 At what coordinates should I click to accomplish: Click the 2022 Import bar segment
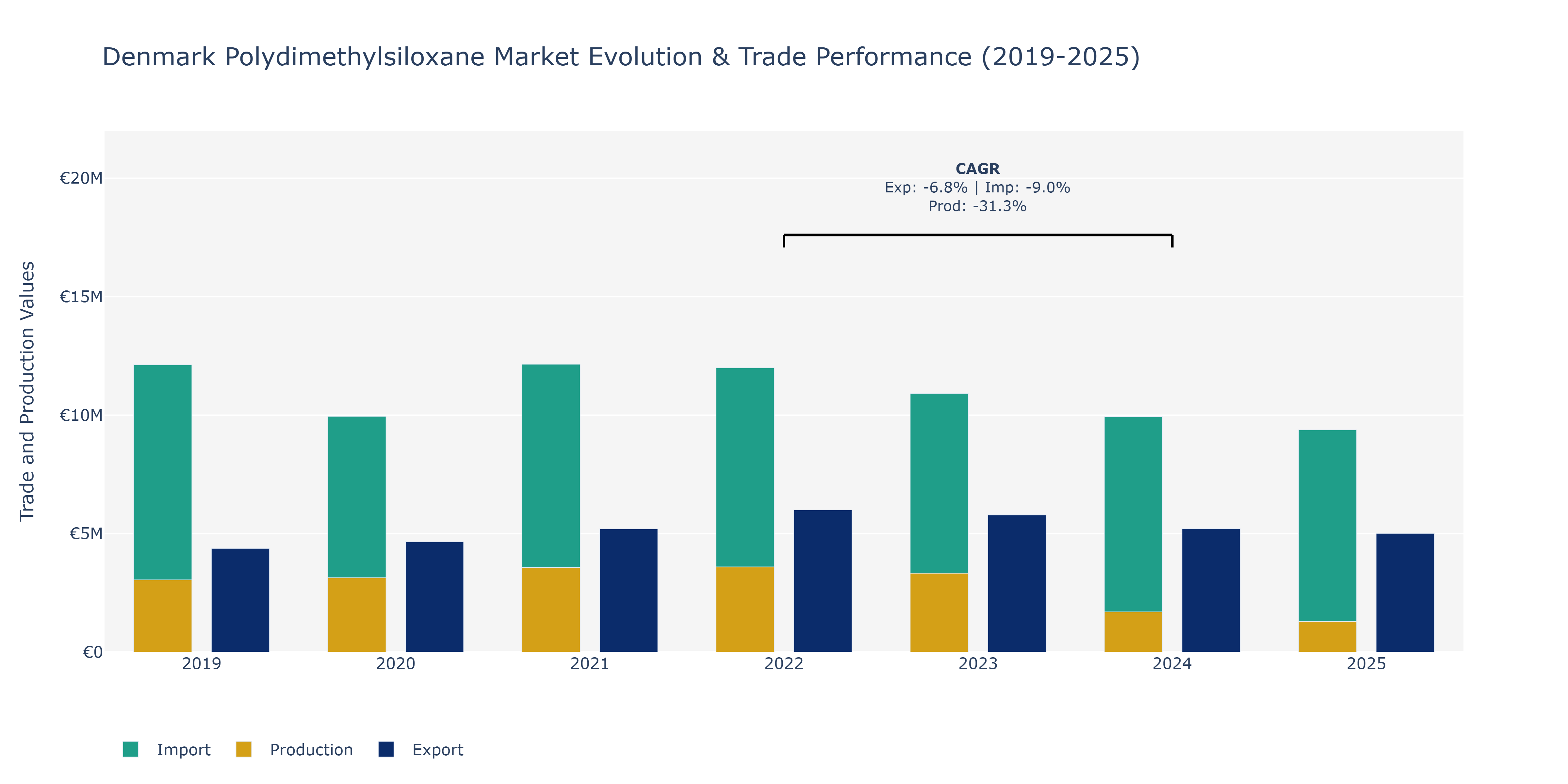click(x=745, y=467)
